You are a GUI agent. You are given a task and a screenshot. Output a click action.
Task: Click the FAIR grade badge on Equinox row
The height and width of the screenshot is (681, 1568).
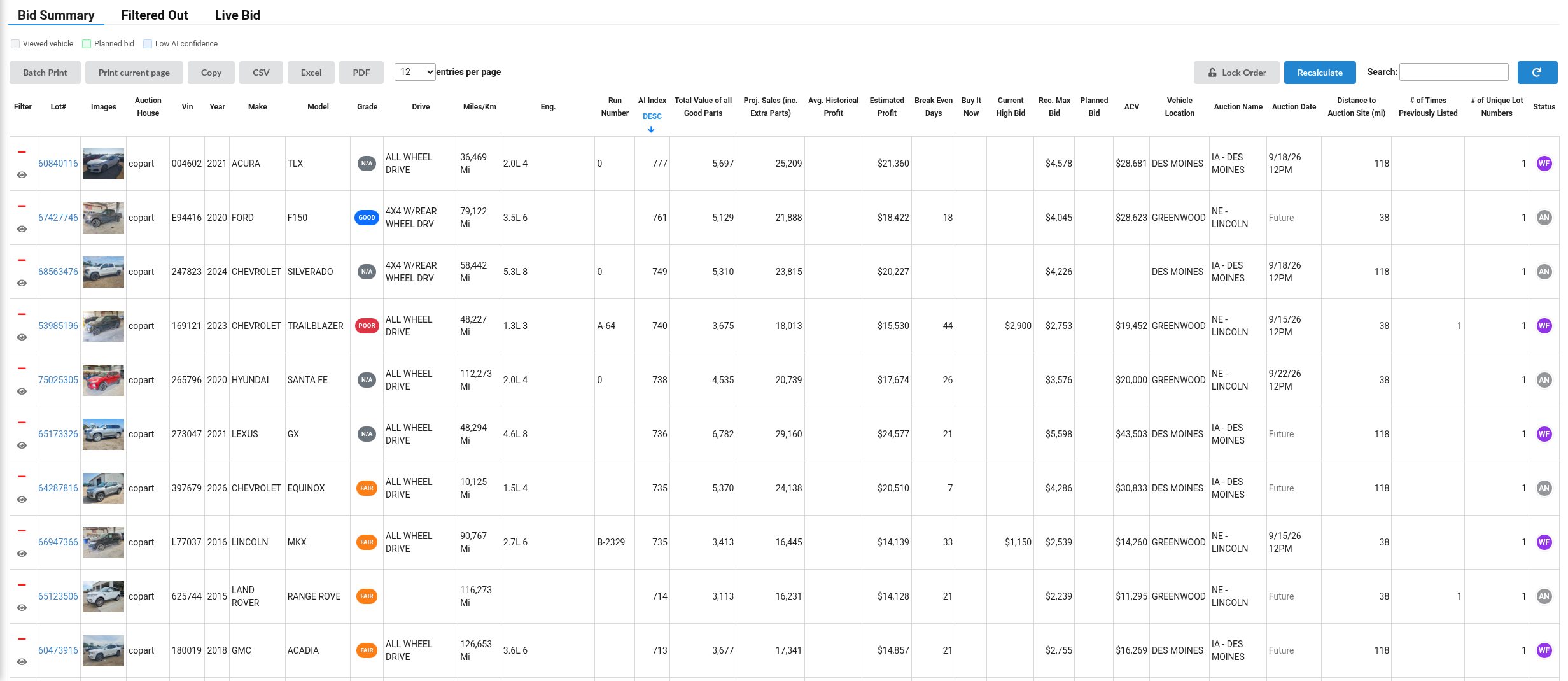point(367,488)
